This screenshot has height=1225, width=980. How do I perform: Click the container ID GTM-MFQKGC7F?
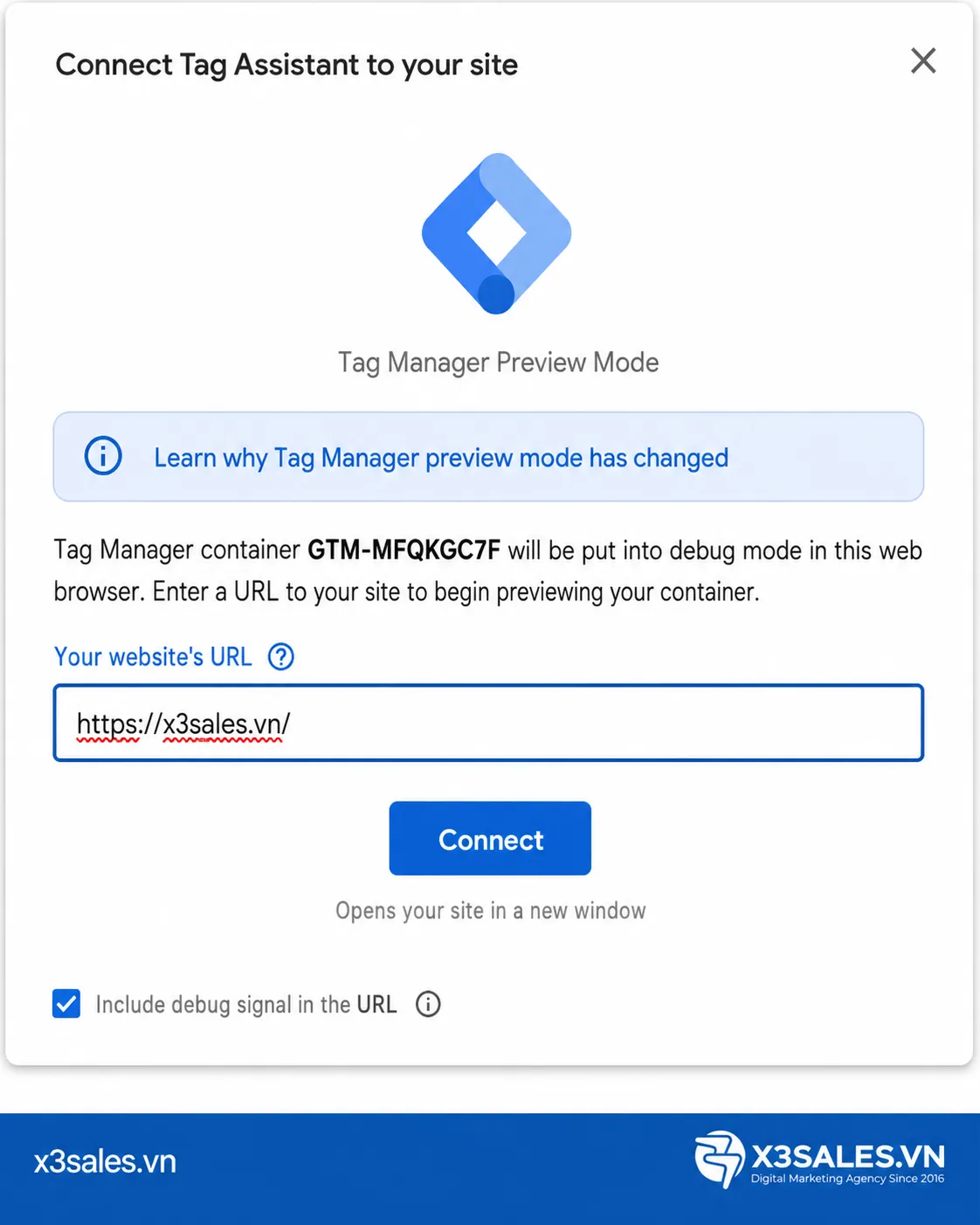(x=404, y=550)
